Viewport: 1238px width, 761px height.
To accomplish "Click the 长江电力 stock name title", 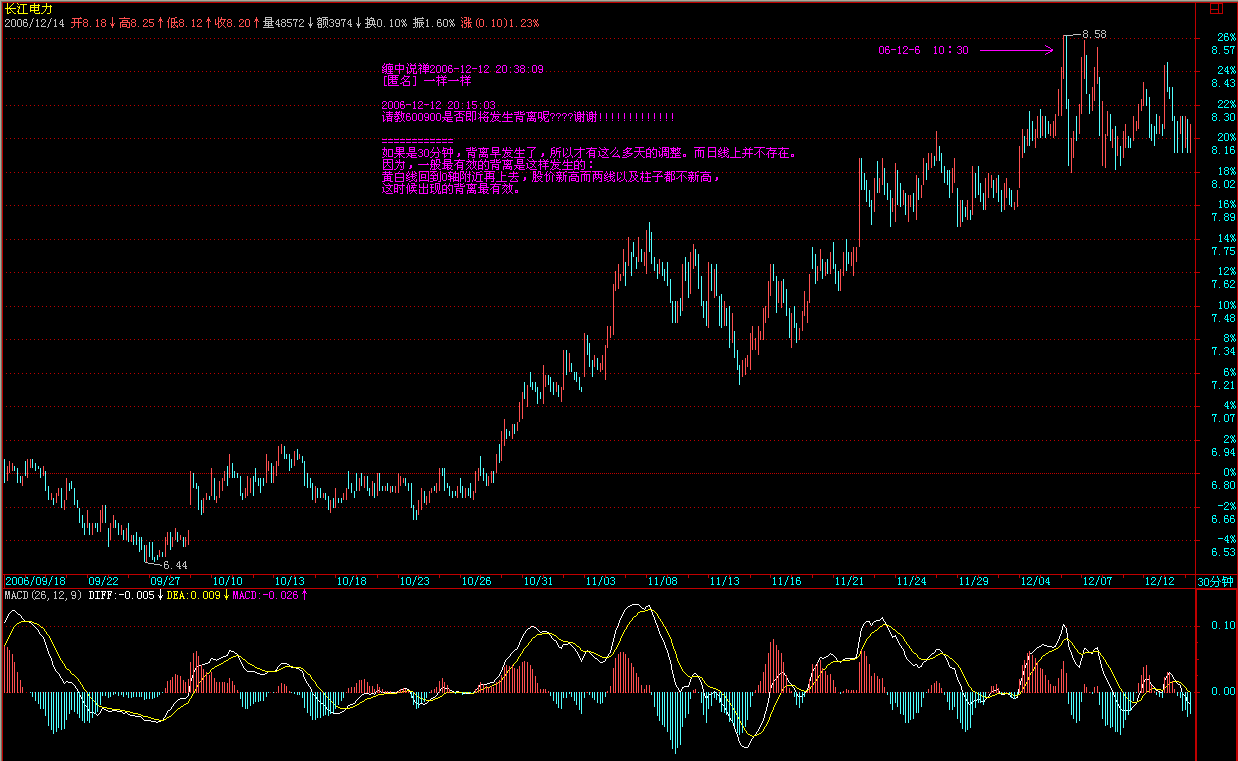I will pyautogui.click(x=29, y=8).
